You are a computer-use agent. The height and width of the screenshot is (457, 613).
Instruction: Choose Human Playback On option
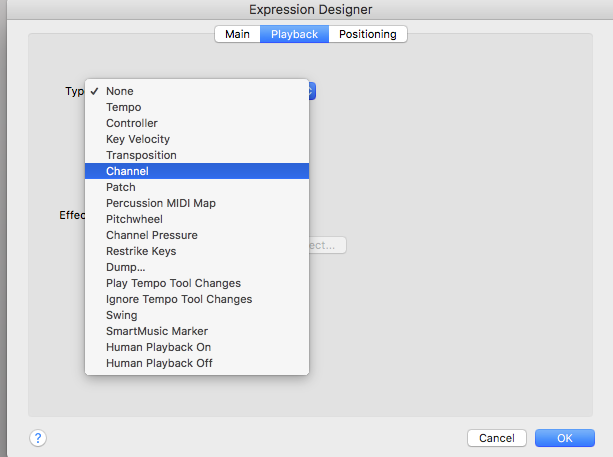(159, 347)
